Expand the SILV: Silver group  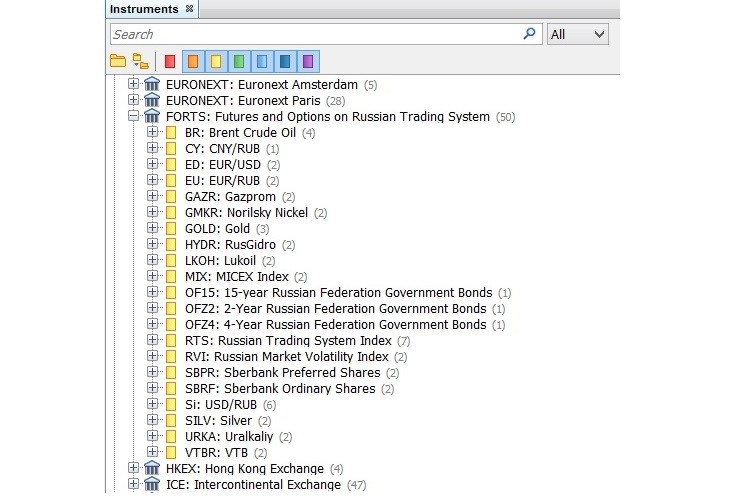pyautogui.click(x=153, y=420)
